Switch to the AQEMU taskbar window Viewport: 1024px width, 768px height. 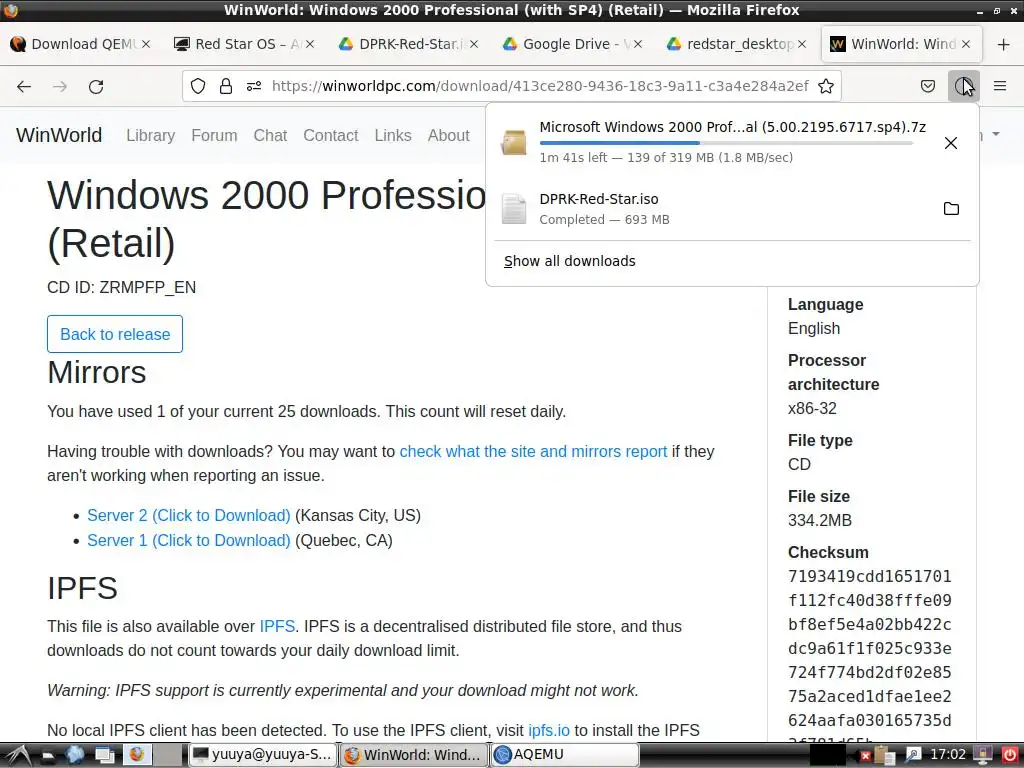click(x=565, y=755)
